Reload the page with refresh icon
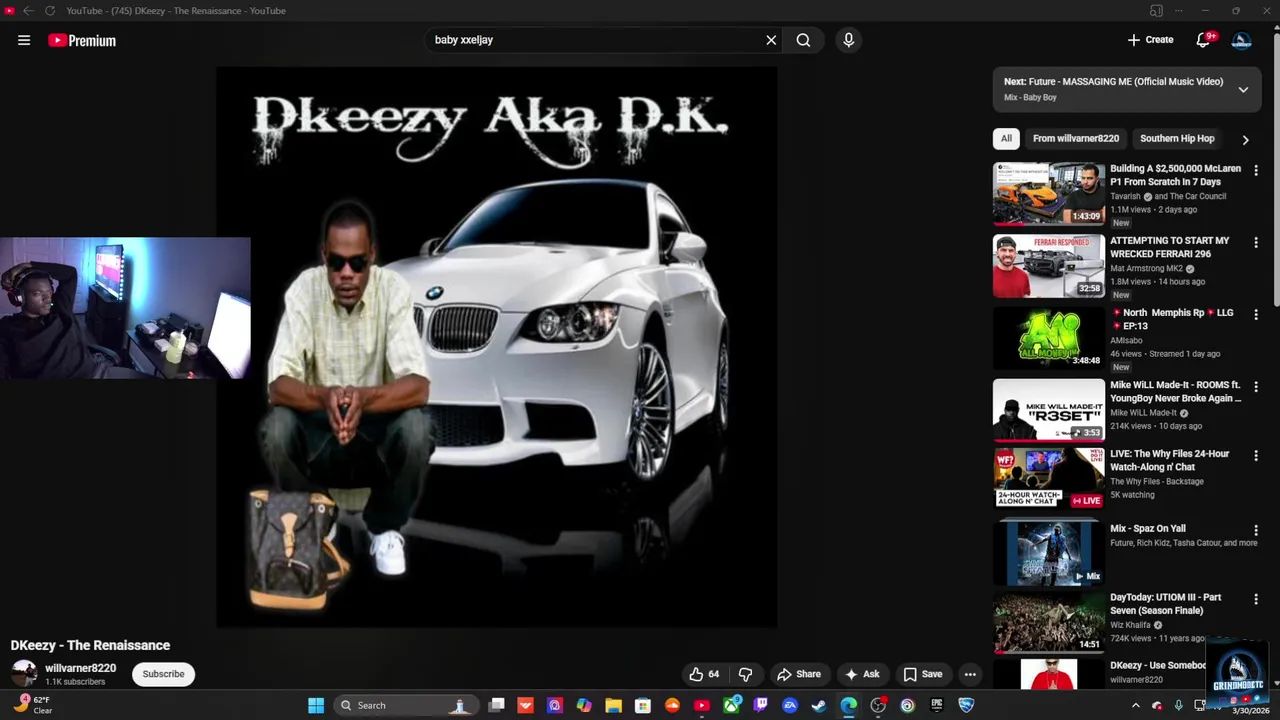 (49, 11)
